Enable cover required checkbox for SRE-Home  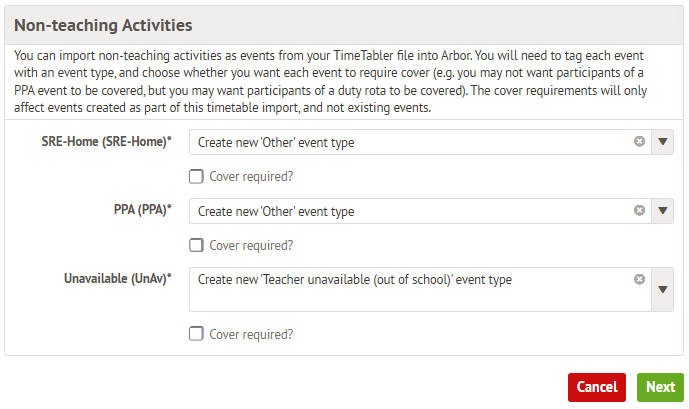(x=196, y=177)
